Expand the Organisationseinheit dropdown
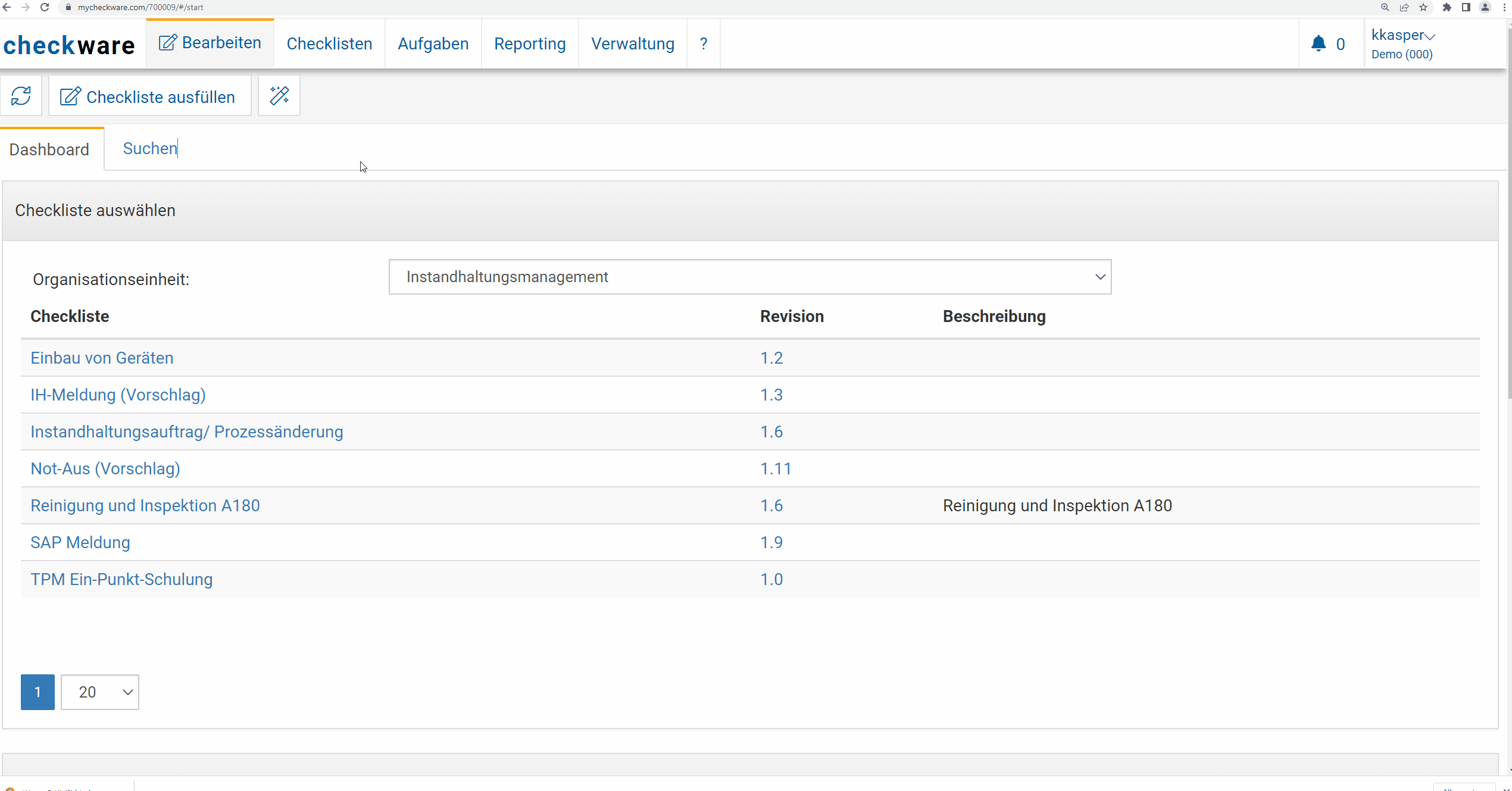The image size is (1512, 791). [x=750, y=277]
